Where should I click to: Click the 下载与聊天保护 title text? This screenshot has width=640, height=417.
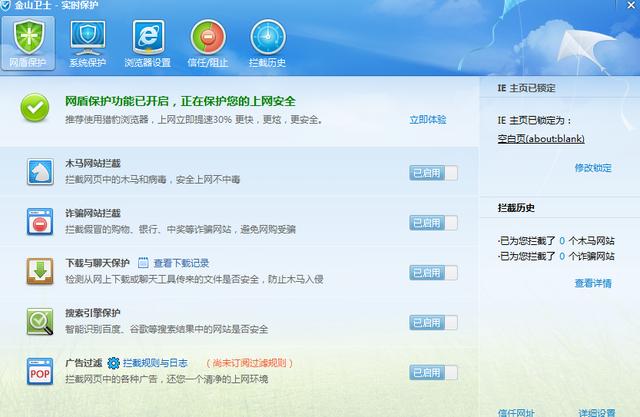(x=97, y=263)
